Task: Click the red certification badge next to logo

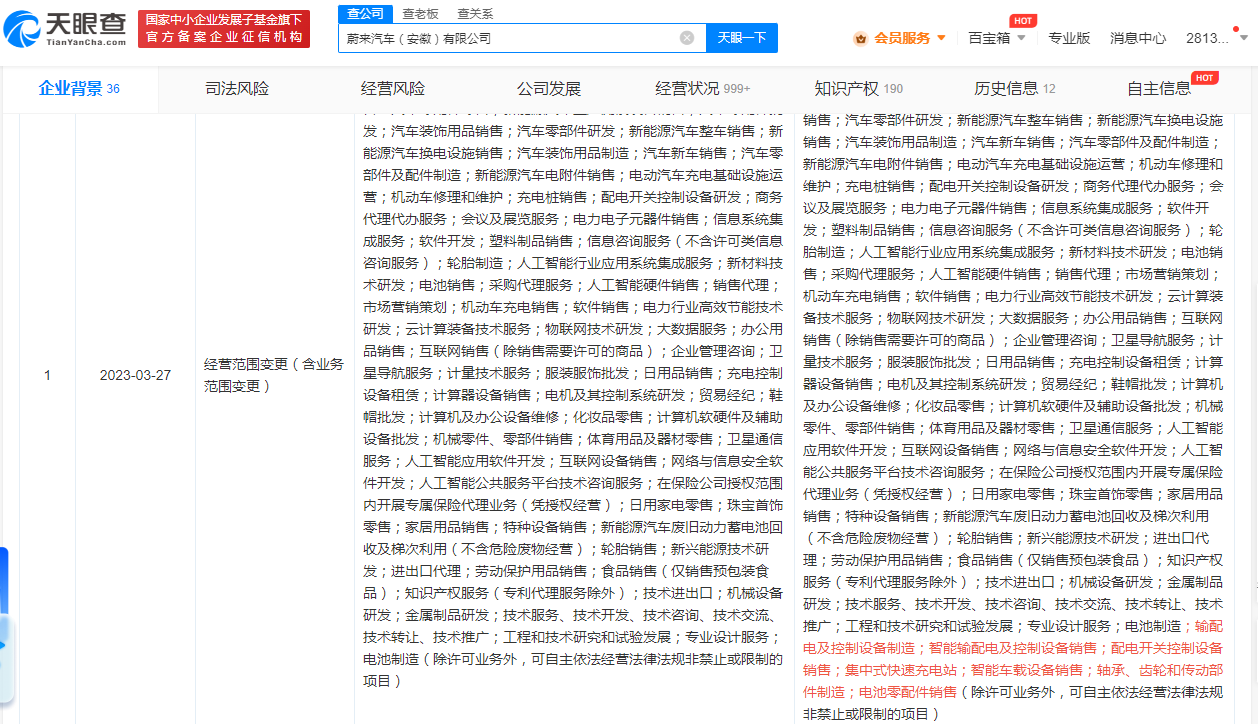Action: [224, 28]
